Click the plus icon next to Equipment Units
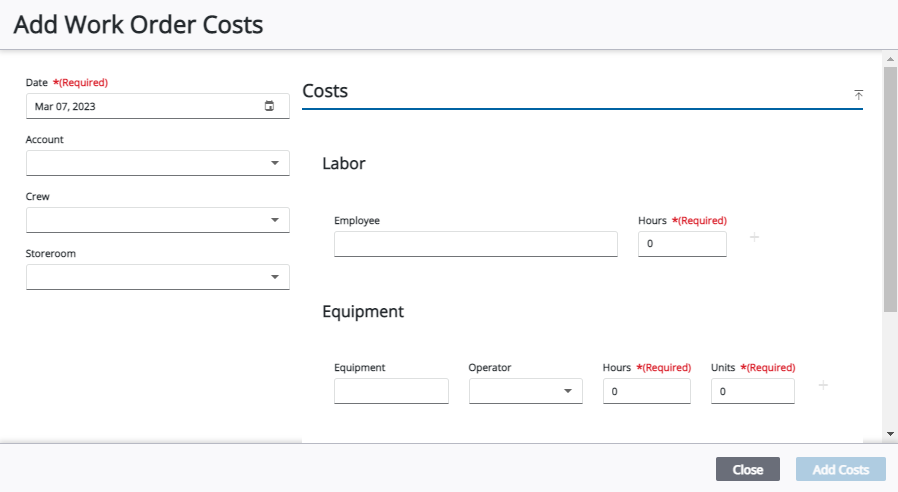Viewport: 898px width, 492px height. click(823, 385)
